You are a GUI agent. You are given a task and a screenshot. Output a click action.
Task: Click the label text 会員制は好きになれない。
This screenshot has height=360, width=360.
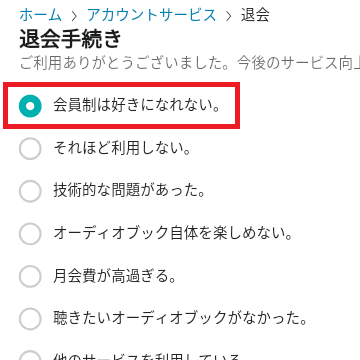click(137, 106)
